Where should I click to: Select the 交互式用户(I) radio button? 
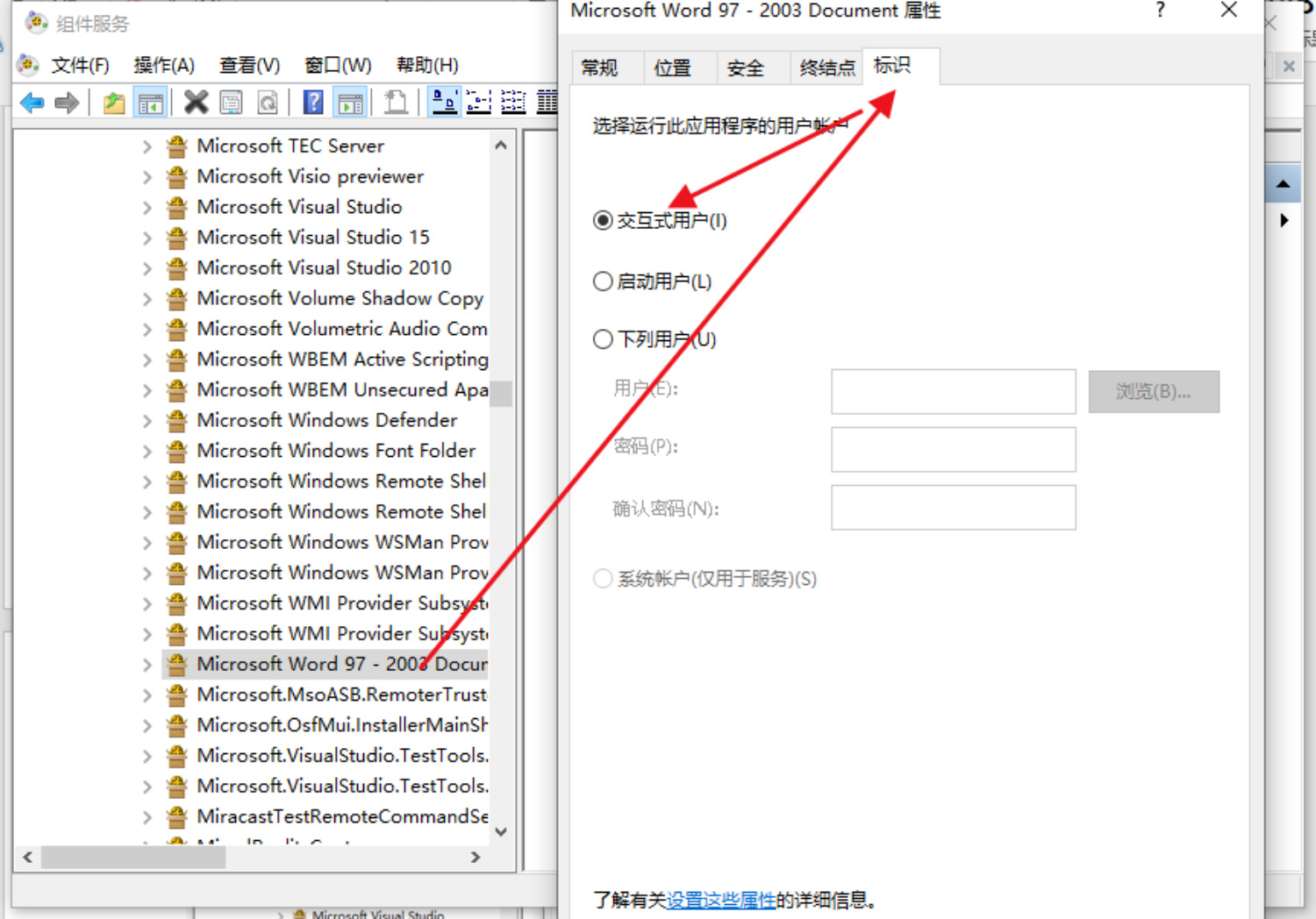(603, 220)
